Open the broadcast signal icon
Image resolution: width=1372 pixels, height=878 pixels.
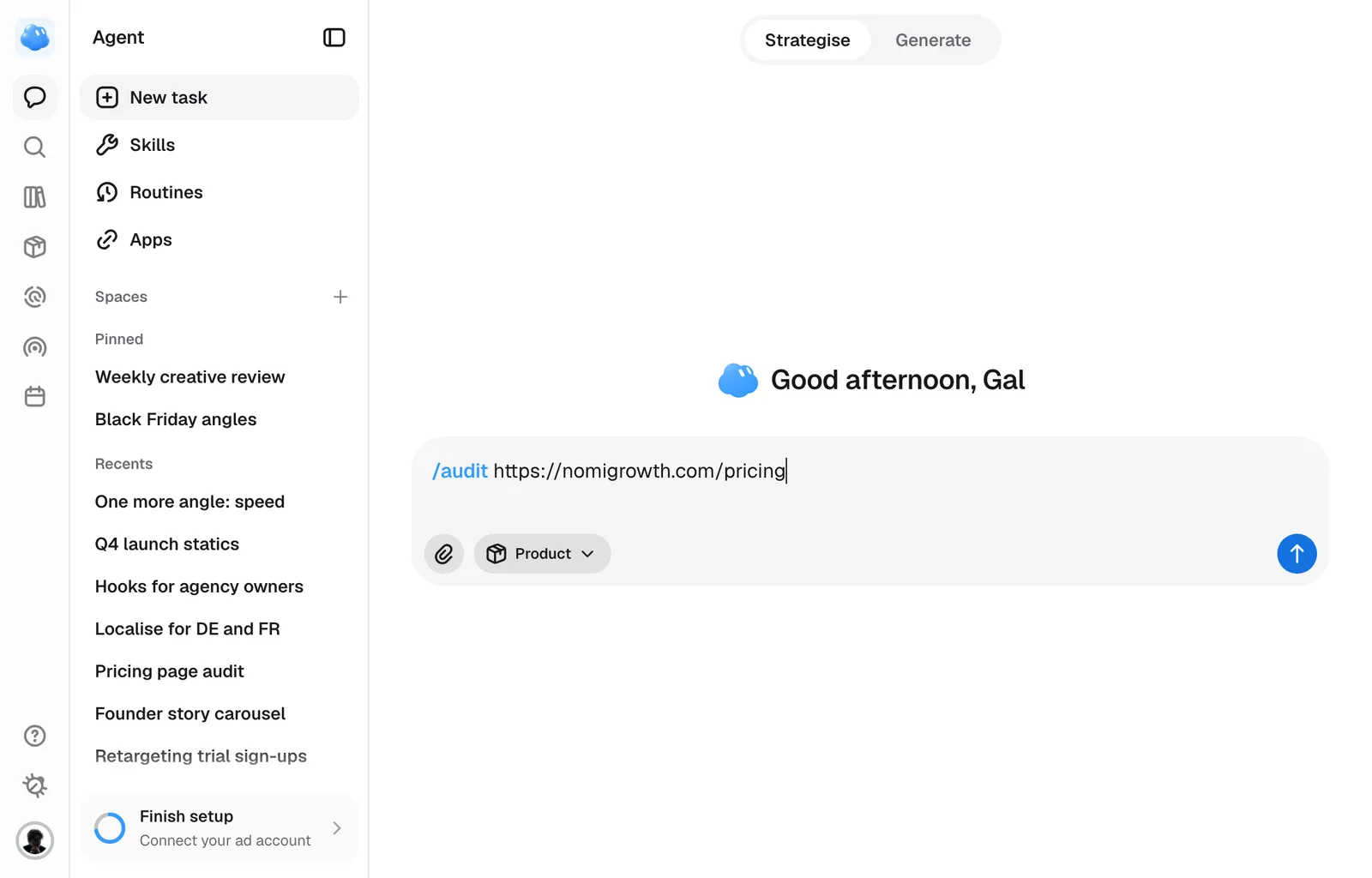(35, 347)
